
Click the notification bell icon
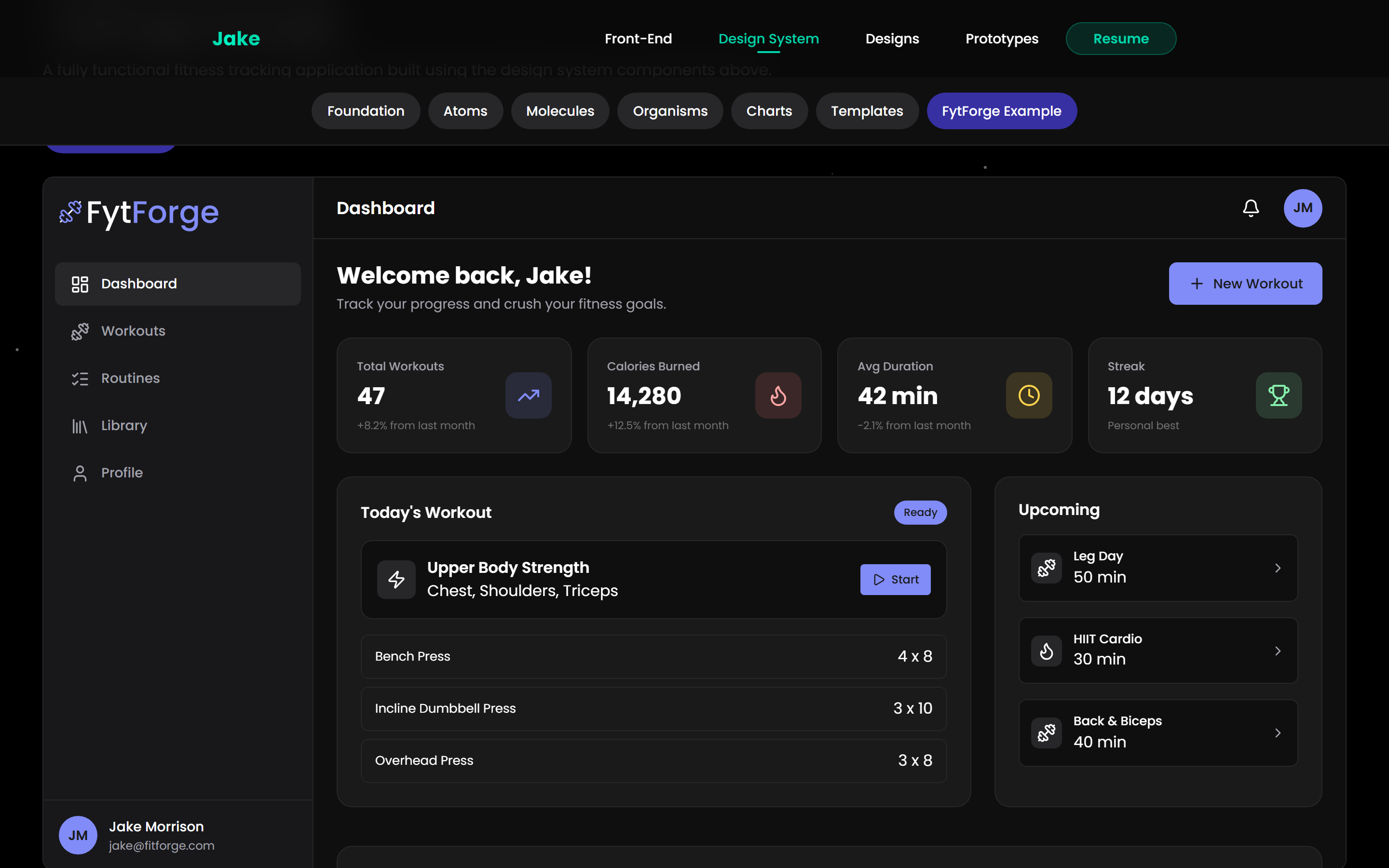[1251, 208]
